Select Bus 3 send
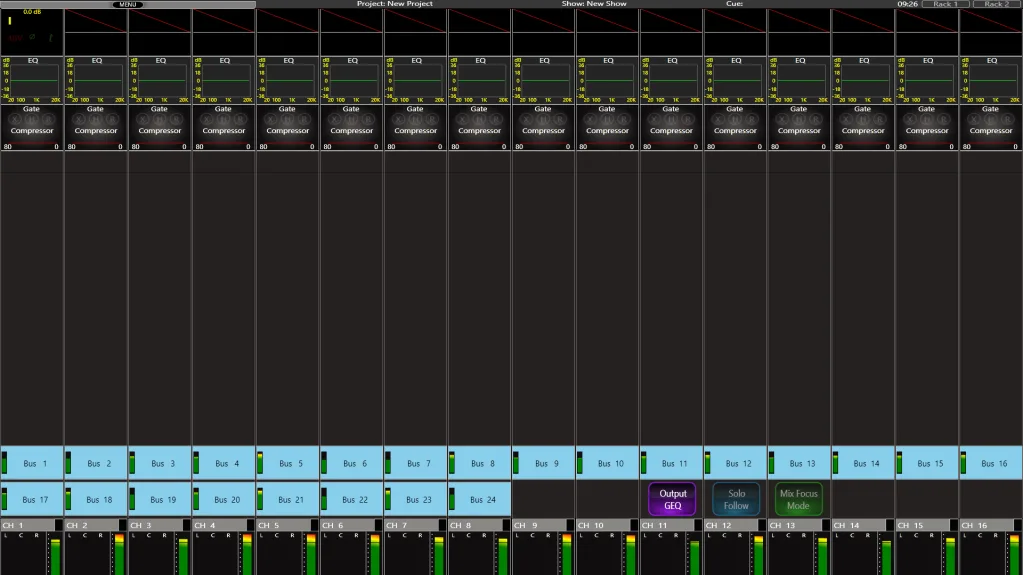This screenshot has height=575, width=1023. 160,463
